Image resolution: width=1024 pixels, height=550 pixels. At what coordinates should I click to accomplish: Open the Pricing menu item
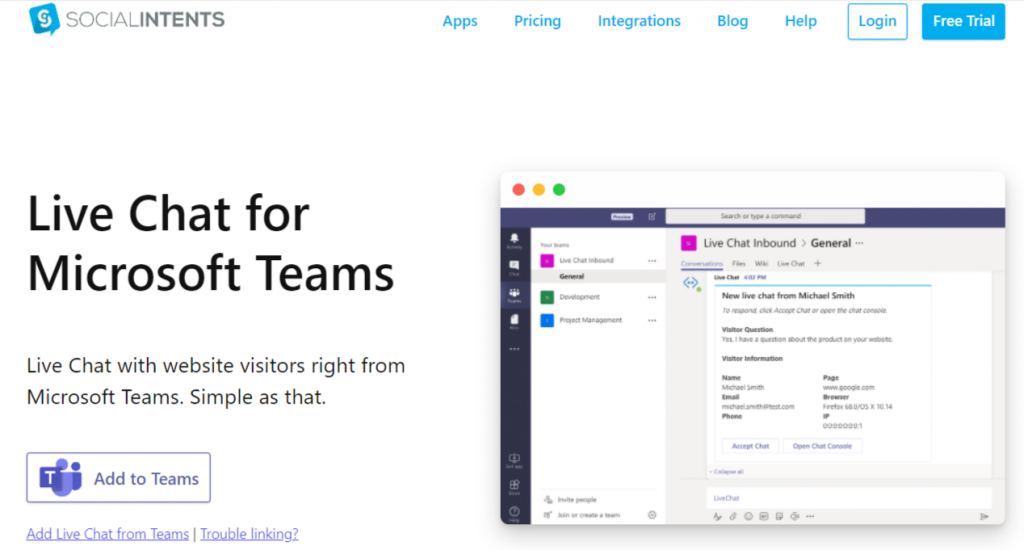click(x=537, y=21)
